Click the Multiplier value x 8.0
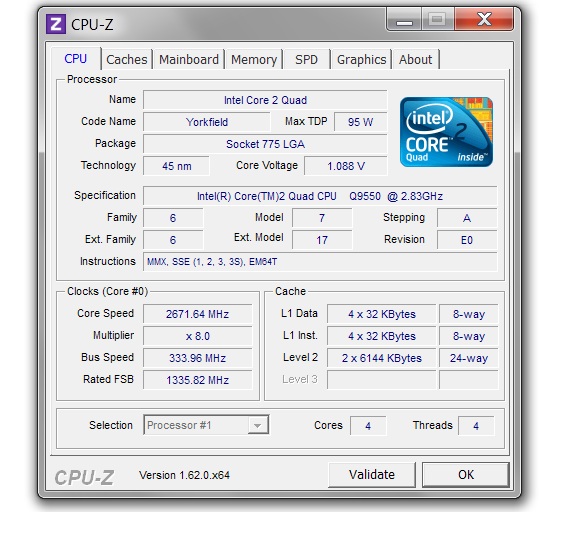 tap(197, 336)
